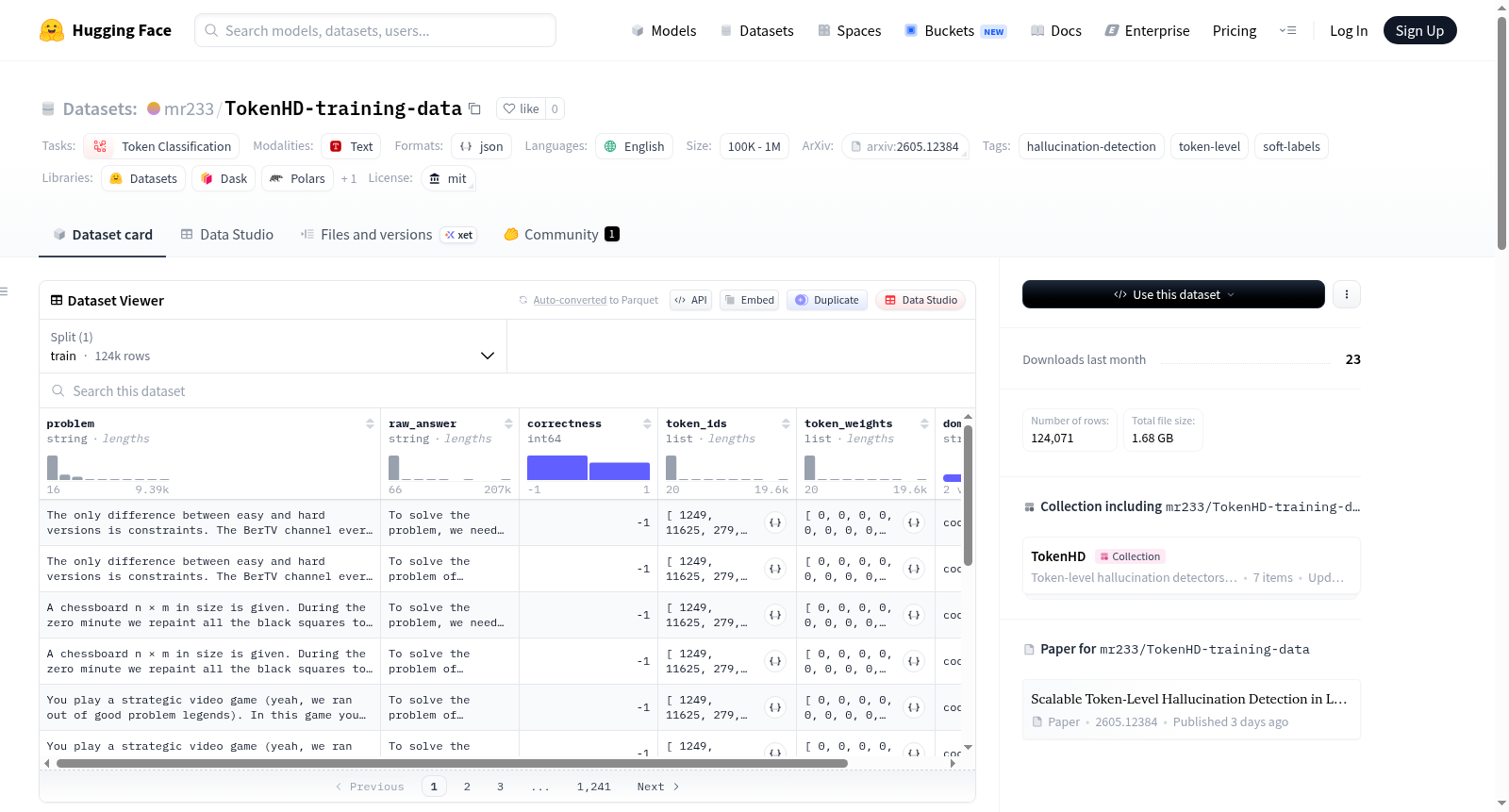Click the Sign Up button
Image resolution: width=1509 pixels, height=812 pixels.
[1419, 31]
